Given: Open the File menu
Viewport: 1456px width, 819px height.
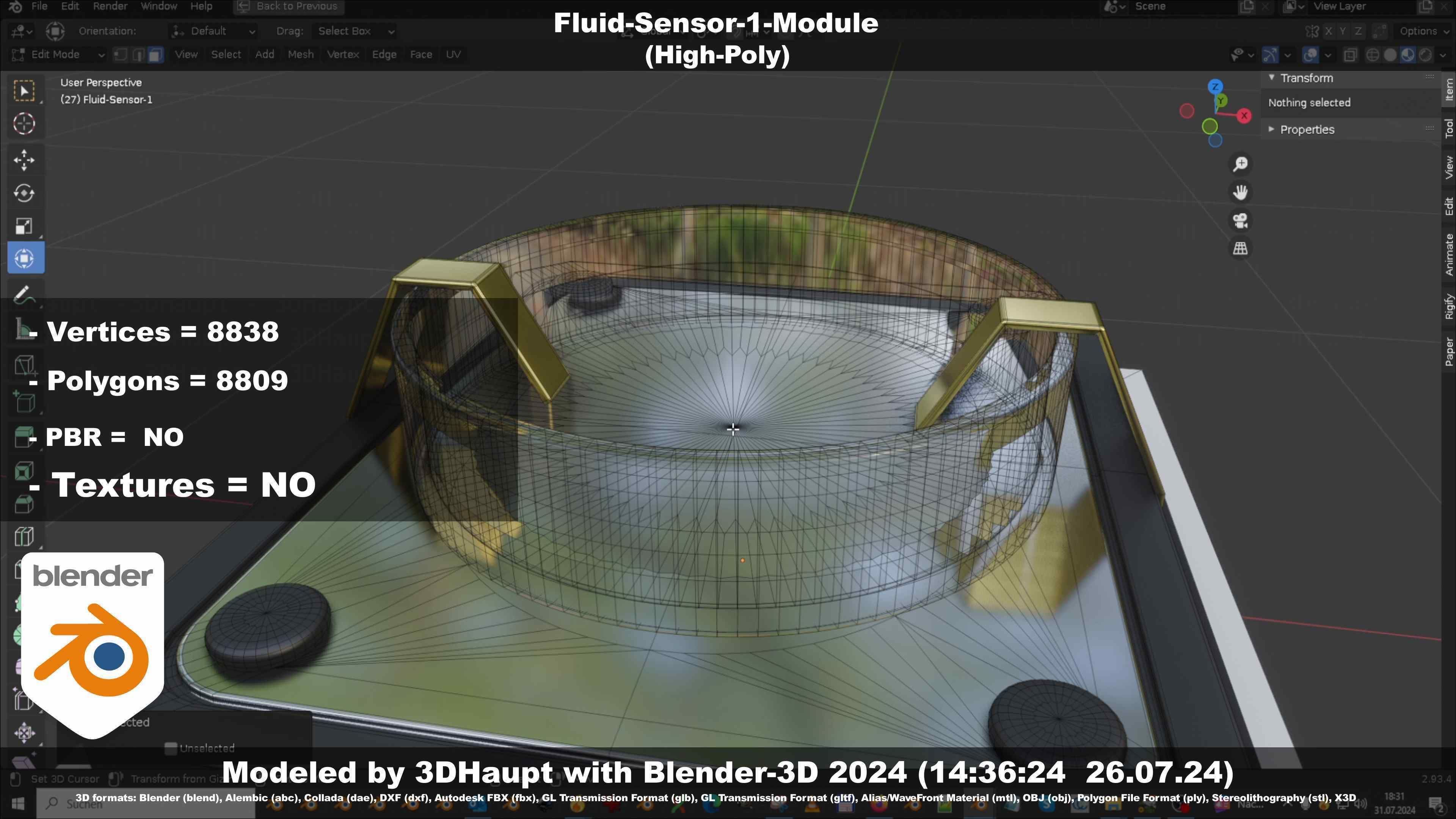Looking at the screenshot, I should [x=39, y=6].
